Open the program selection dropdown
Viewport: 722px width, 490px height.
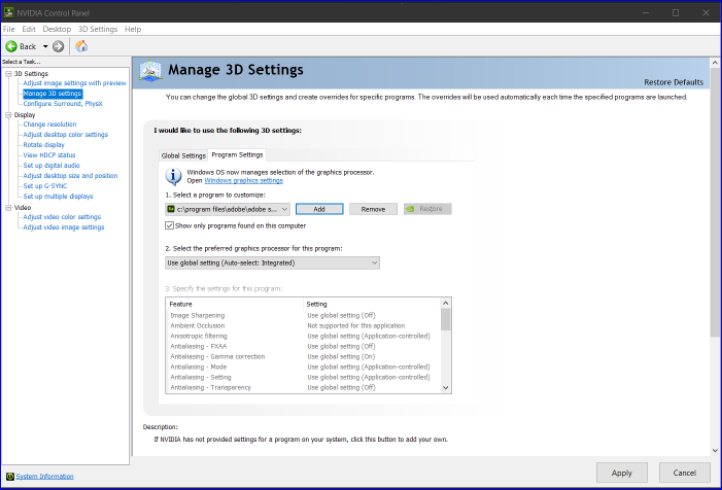pyautogui.click(x=227, y=209)
